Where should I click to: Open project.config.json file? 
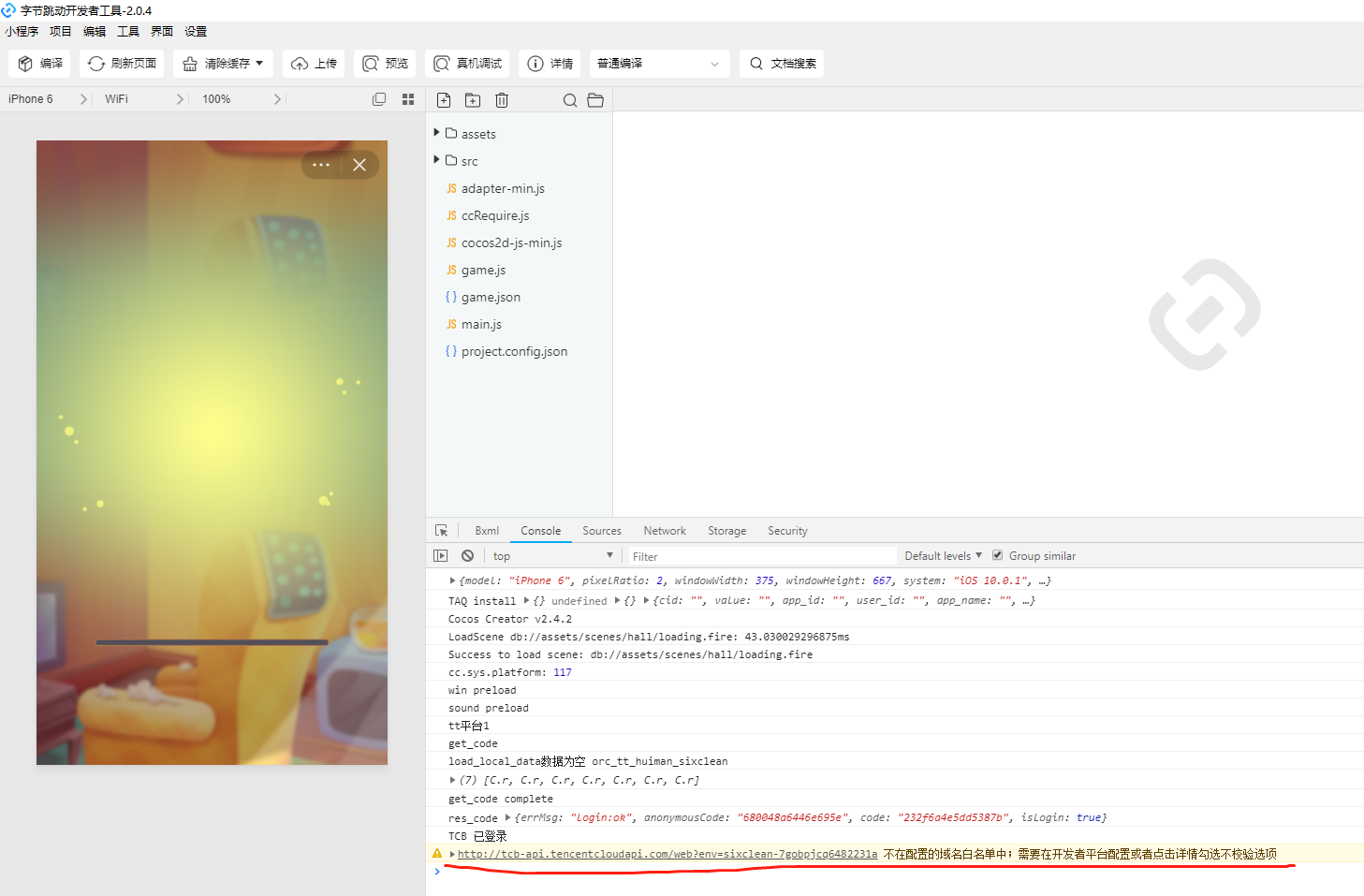click(x=514, y=351)
